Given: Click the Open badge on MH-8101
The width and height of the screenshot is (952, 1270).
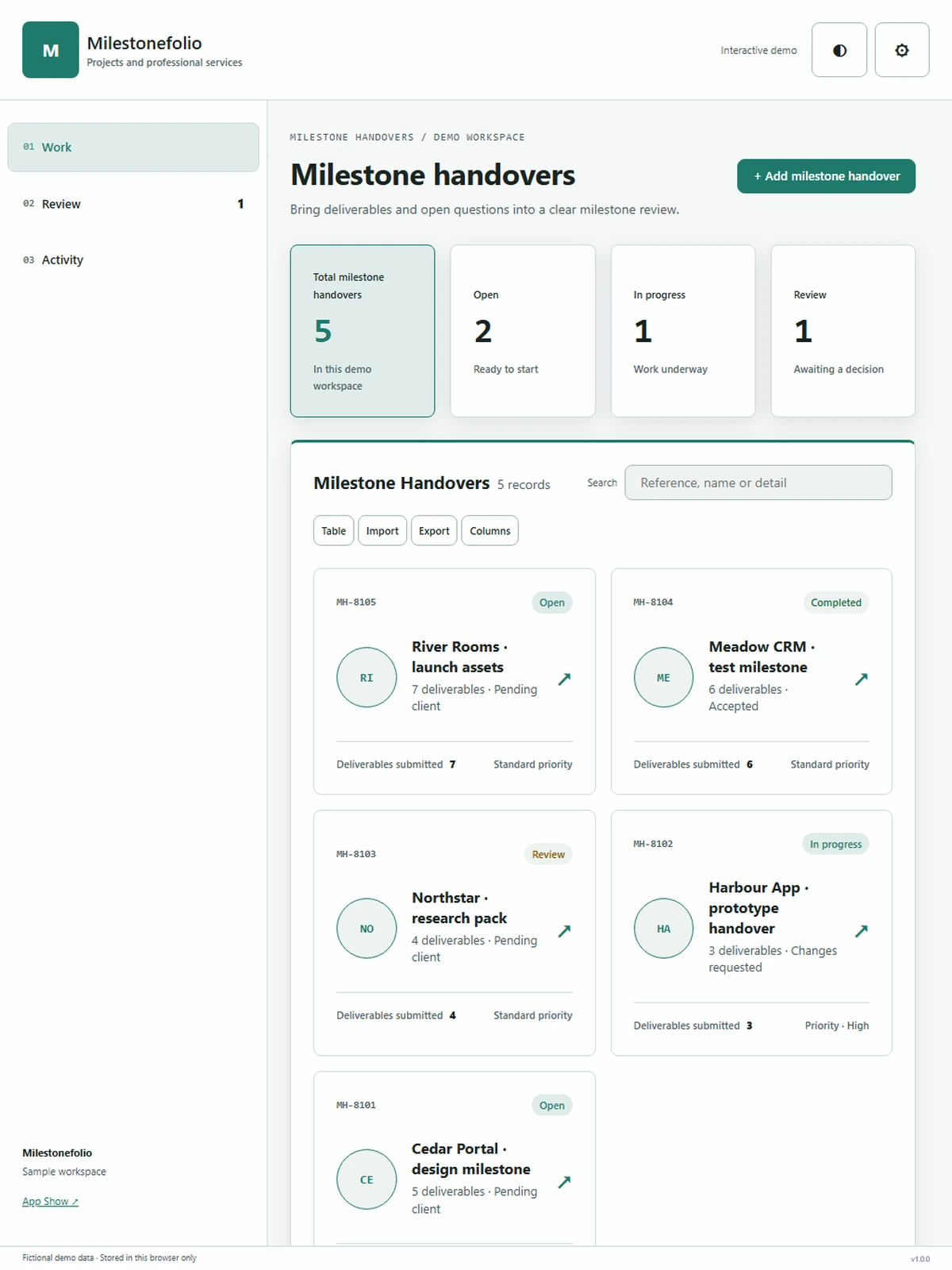Looking at the screenshot, I should (x=552, y=1106).
